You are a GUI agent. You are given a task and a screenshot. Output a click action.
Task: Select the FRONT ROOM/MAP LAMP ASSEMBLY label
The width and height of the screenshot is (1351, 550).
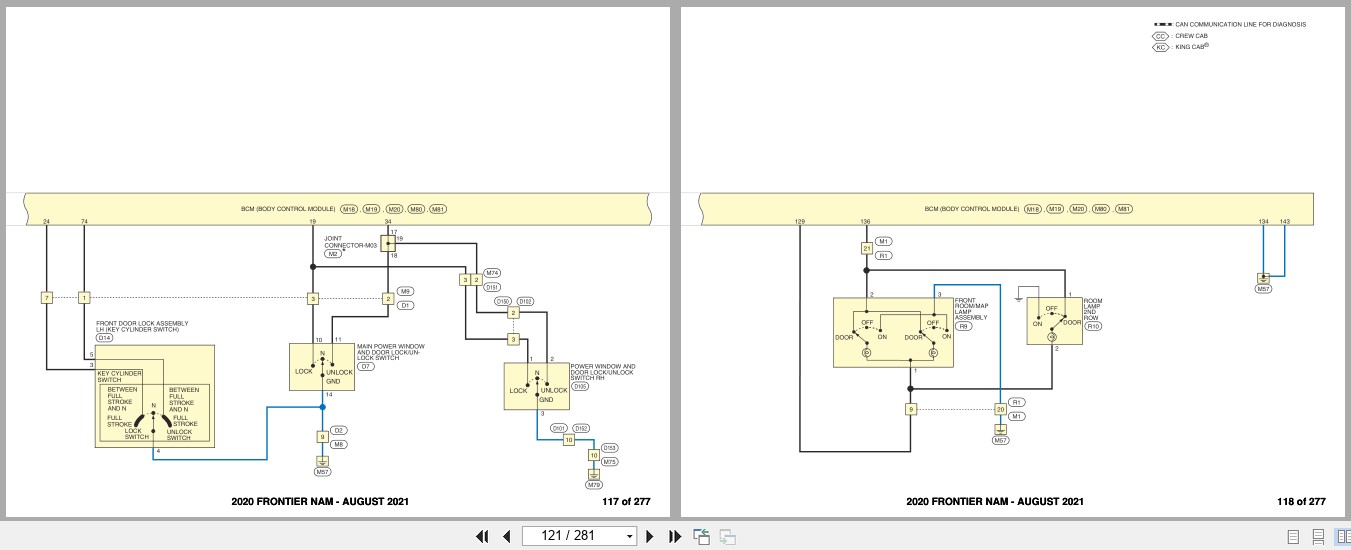tap(973, 308)
